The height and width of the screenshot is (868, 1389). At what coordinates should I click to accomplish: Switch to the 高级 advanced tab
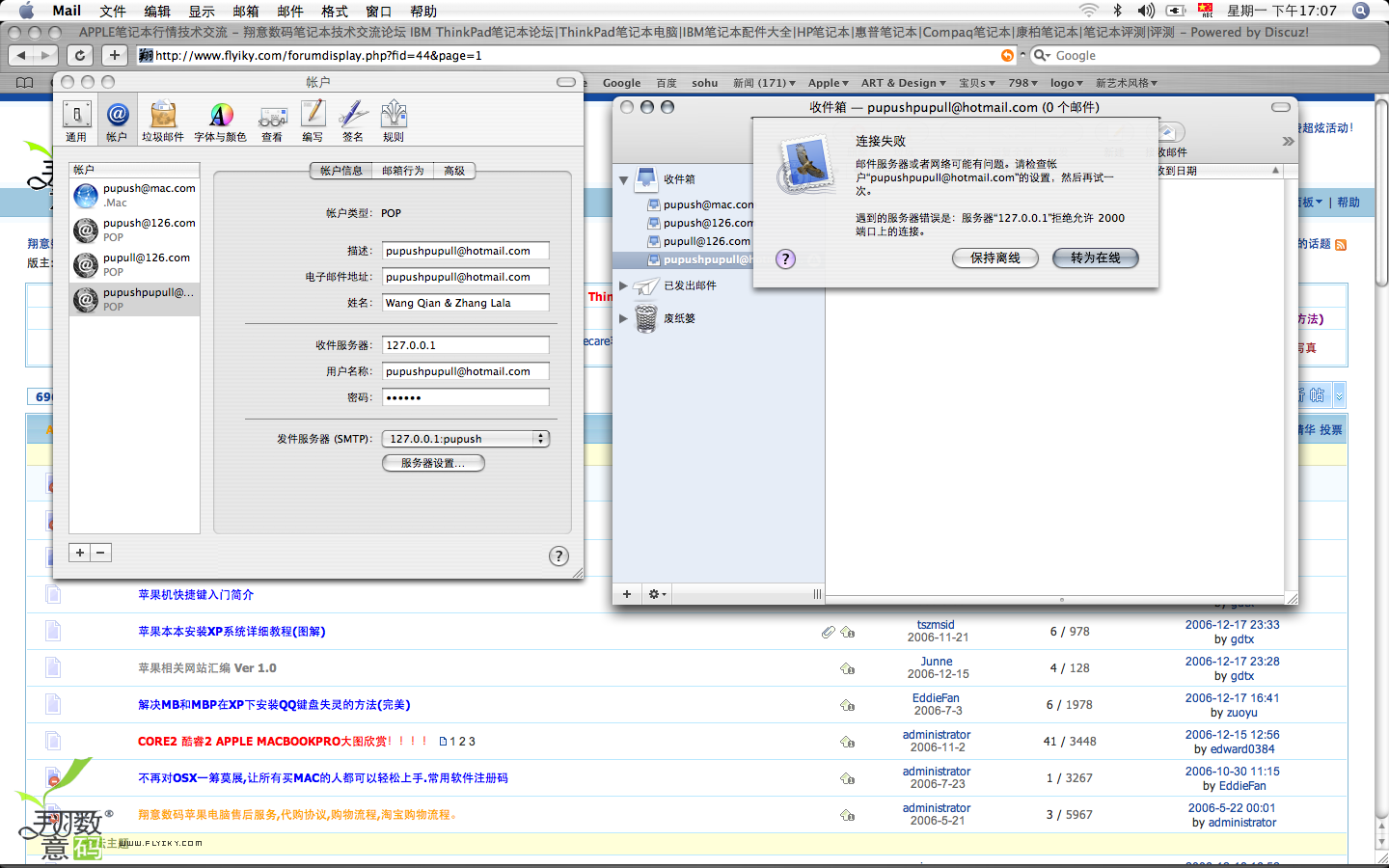tap(454, 171)
